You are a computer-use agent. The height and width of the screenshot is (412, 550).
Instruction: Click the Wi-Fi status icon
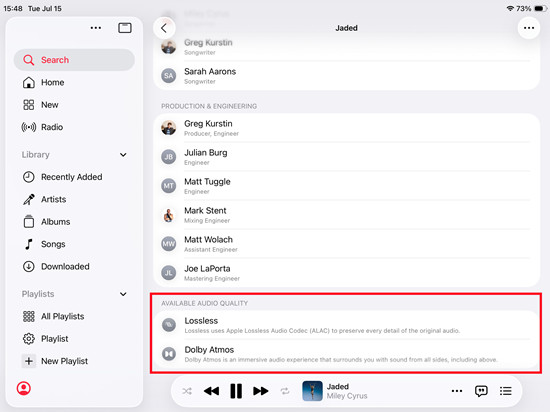pyautogui.click(x=510, y=8)
